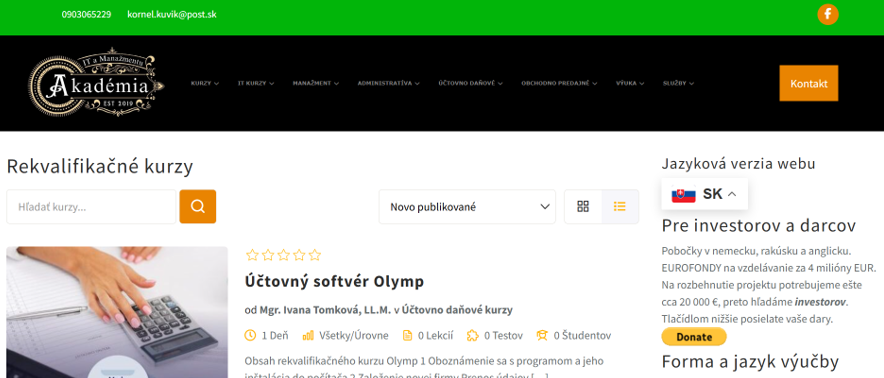Open the Facebook page icon
The width and height of the screenshot is (884, 378).
828,14
